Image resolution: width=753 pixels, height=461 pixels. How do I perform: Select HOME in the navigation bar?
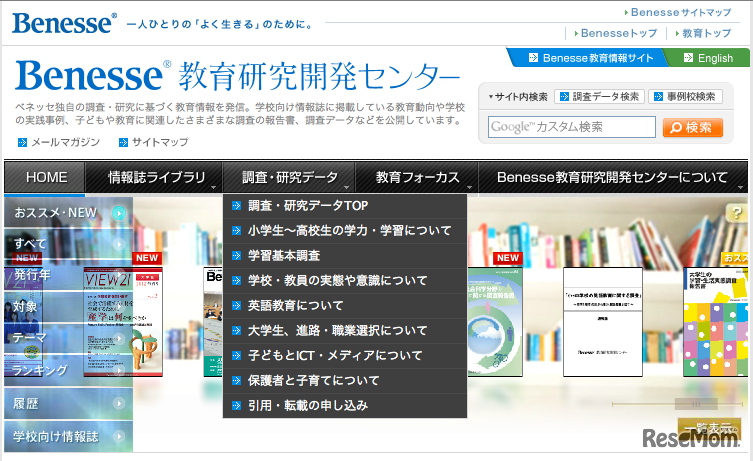click(x=46, y=177)
